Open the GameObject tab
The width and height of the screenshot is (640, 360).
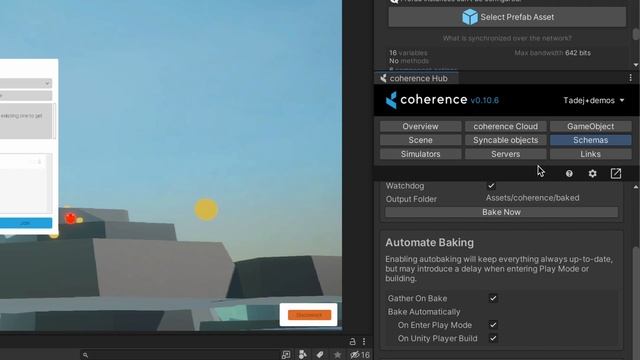[590, 127]
